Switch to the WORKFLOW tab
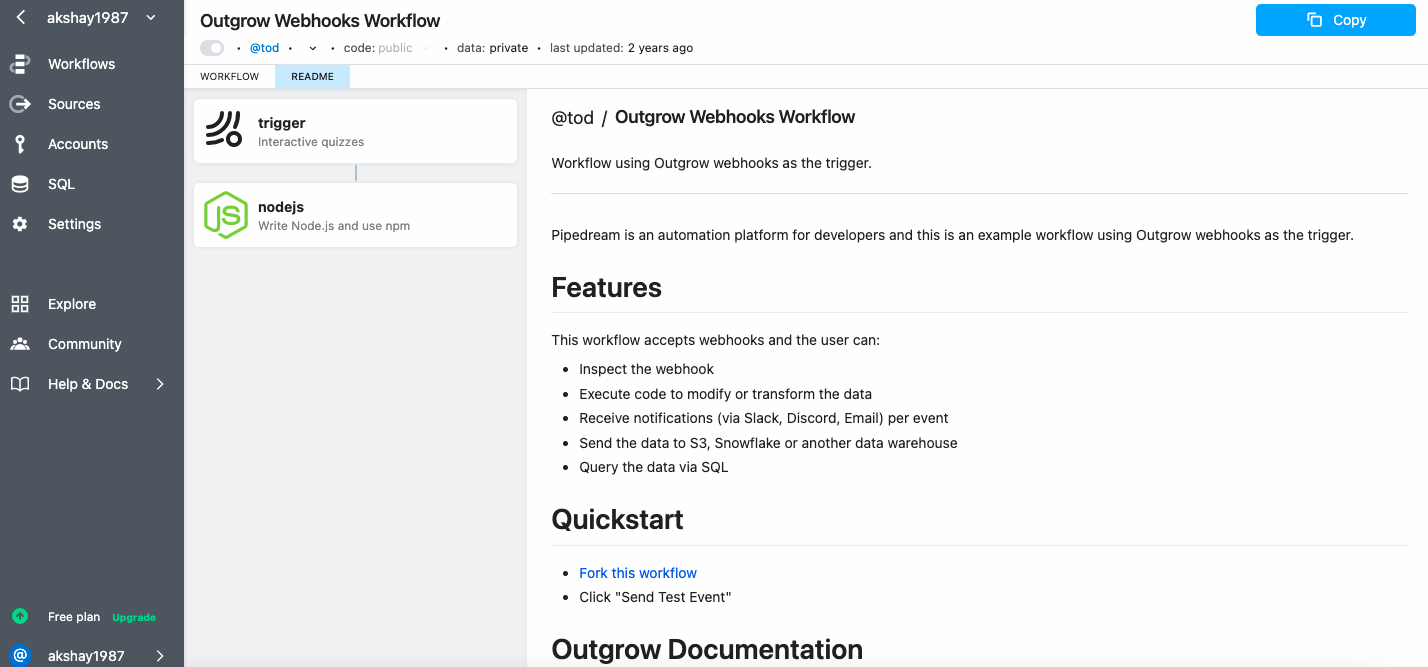This screenshot has height=667, width=1428. tap(229, 76)
